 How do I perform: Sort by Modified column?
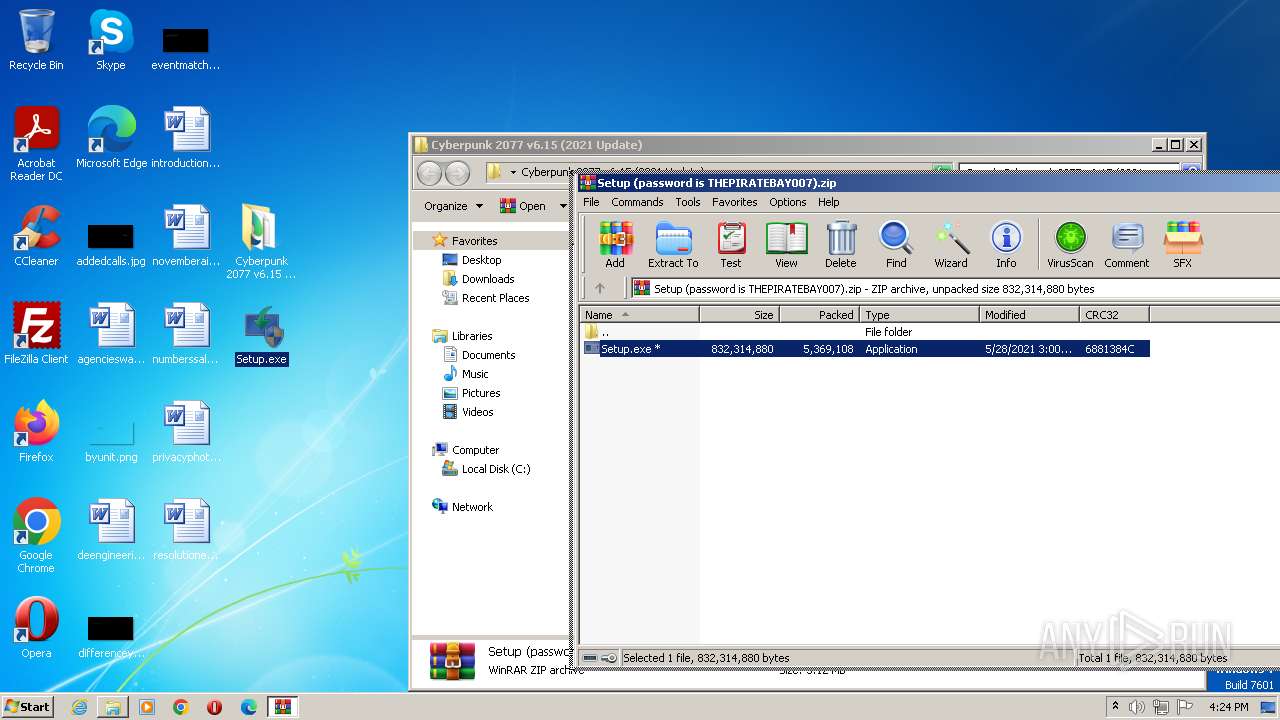tap(1029, 314)
